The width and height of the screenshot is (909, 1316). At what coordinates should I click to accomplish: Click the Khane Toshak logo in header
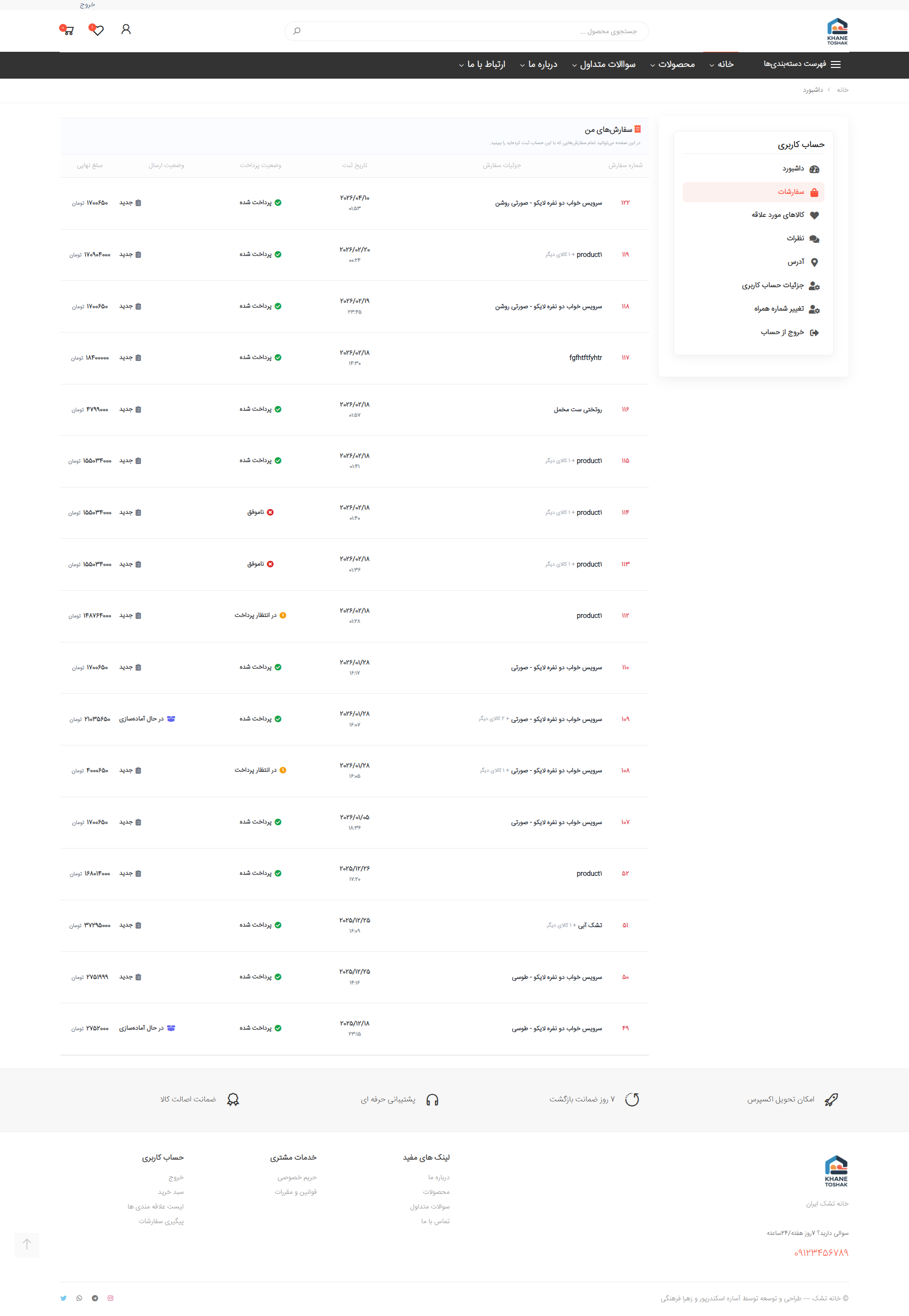click(x=837, y=31)
